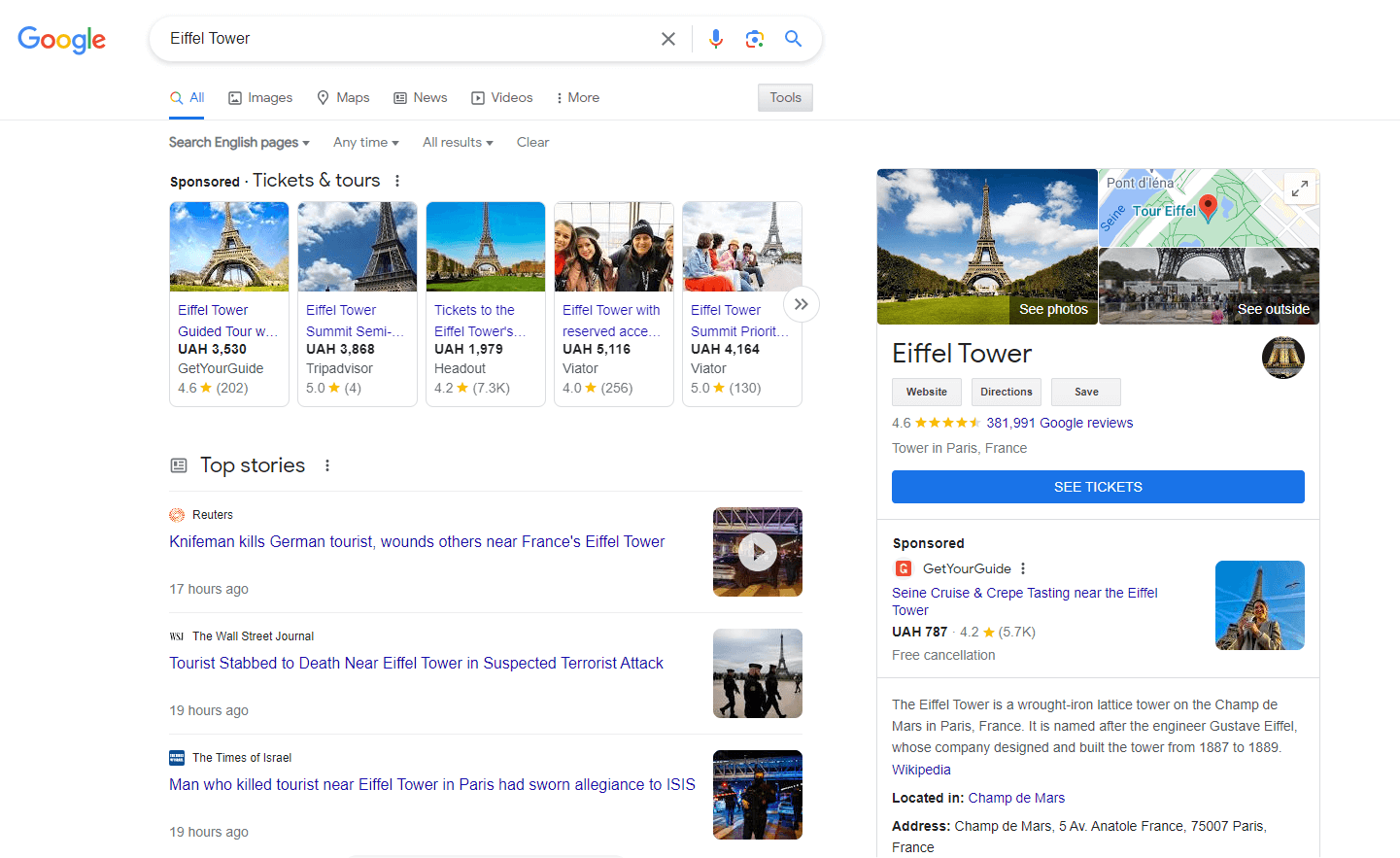Open the round Eiffel Tower thumbnail icon
Screen dimensions: 1400x858
click(x=1283, y=358)
